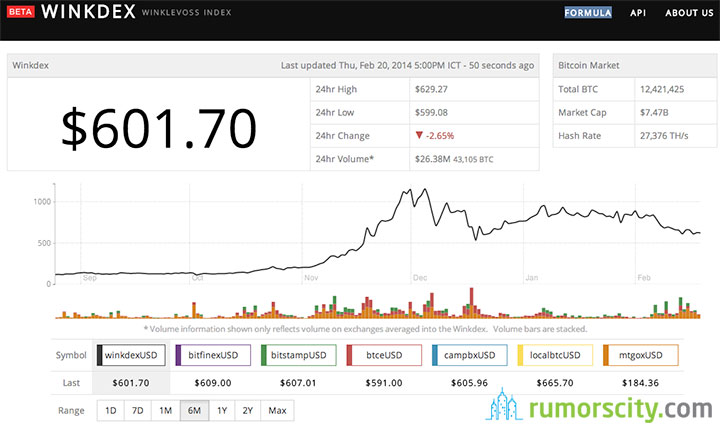Open the ABOUT US page

(x=689, y=13)
